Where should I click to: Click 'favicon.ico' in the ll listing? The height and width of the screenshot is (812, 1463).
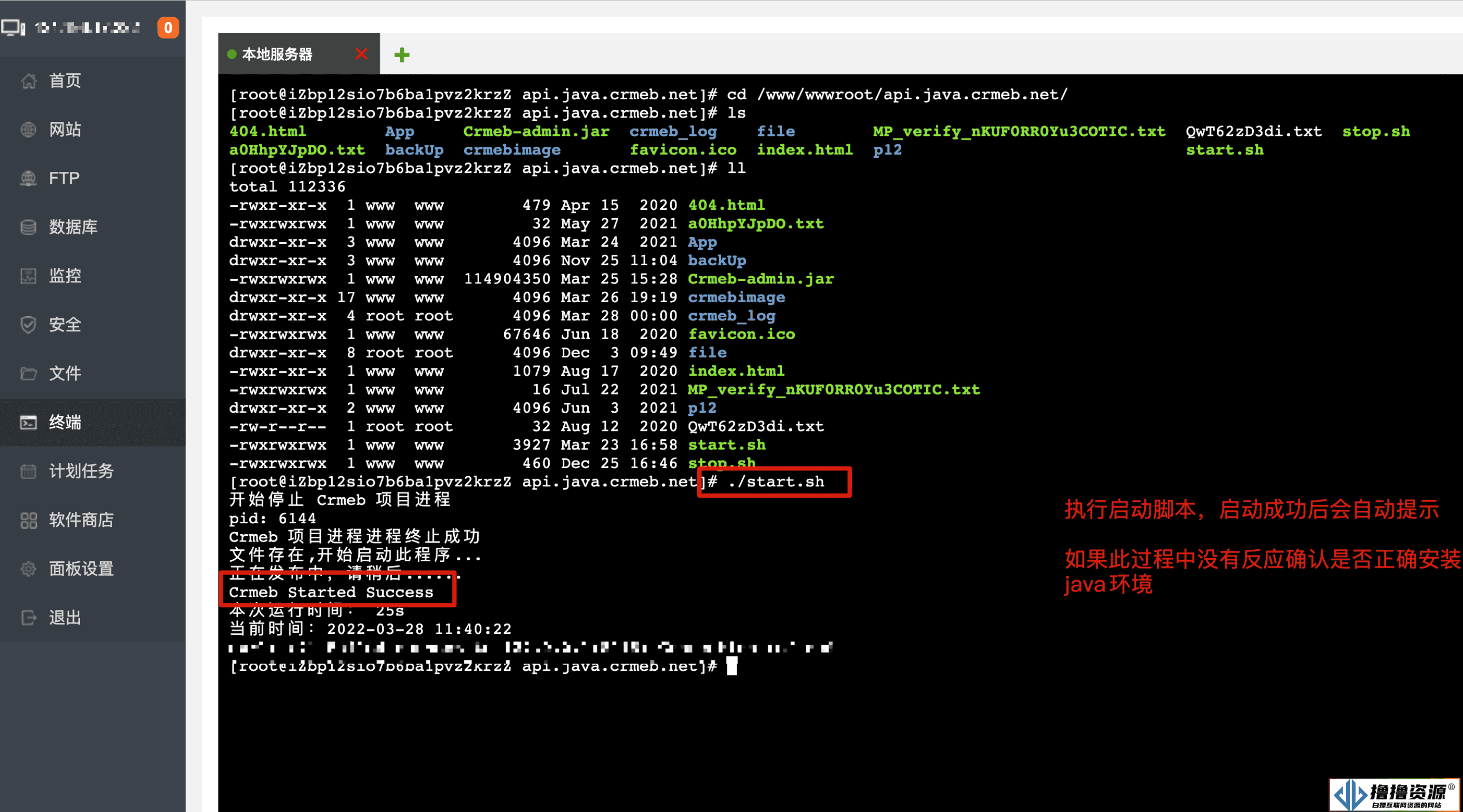coord(741,334)
